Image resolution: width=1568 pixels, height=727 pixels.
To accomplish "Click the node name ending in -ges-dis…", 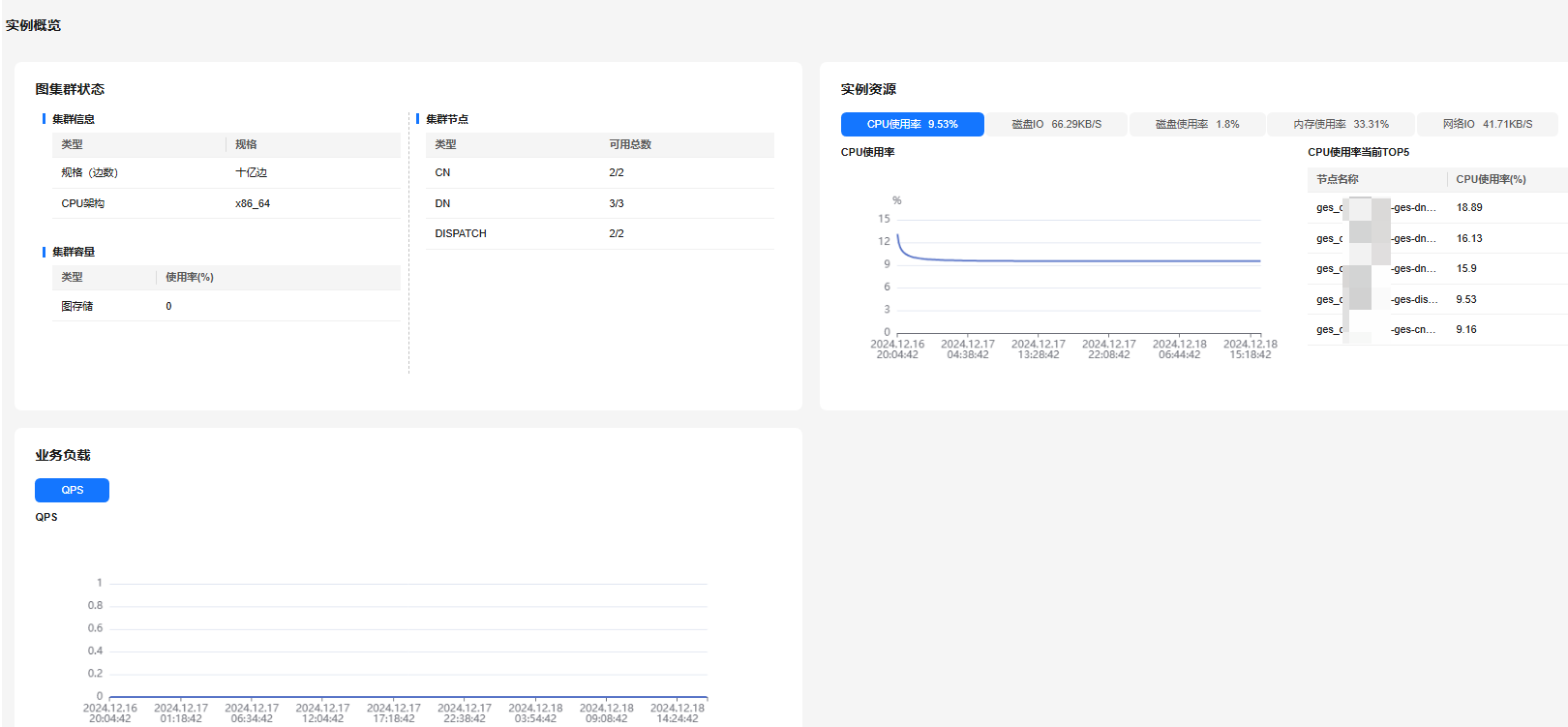I will (1376, 299).
